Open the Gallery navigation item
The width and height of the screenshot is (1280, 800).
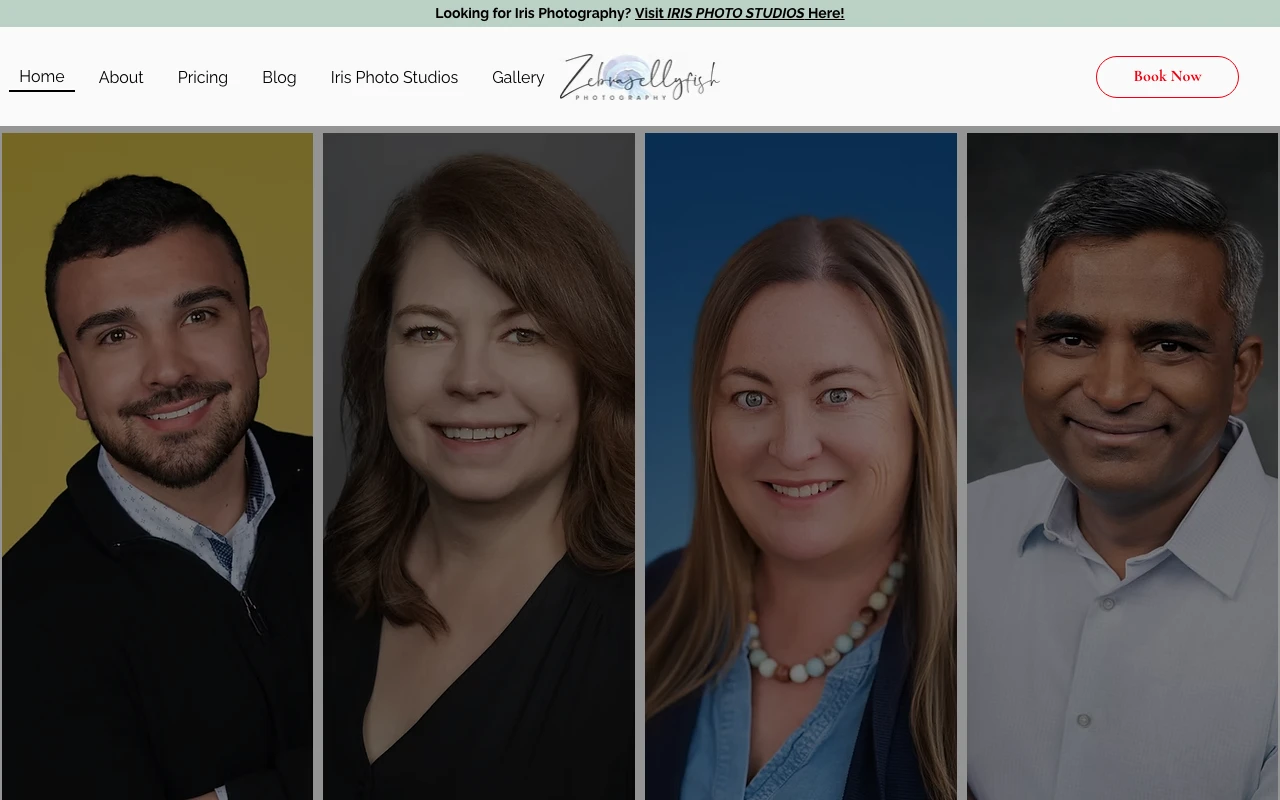point(518,77)
